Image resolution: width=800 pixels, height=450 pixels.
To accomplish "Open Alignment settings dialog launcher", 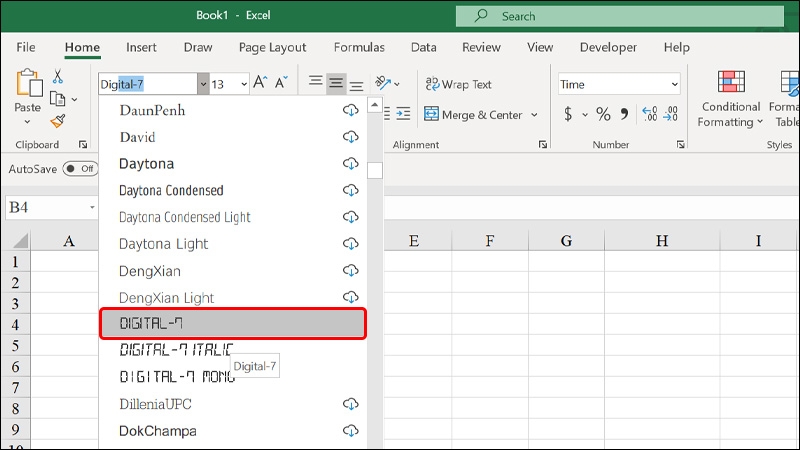I will pos(543,145).
